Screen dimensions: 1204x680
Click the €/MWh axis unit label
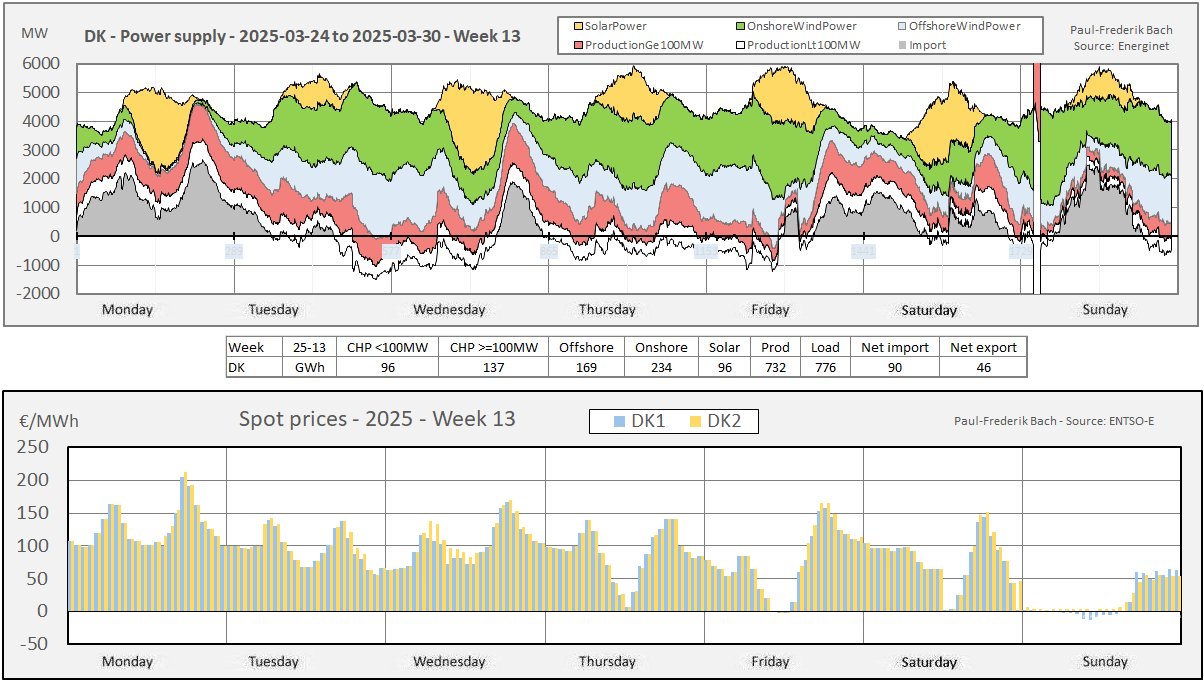(x=49, y=421)
